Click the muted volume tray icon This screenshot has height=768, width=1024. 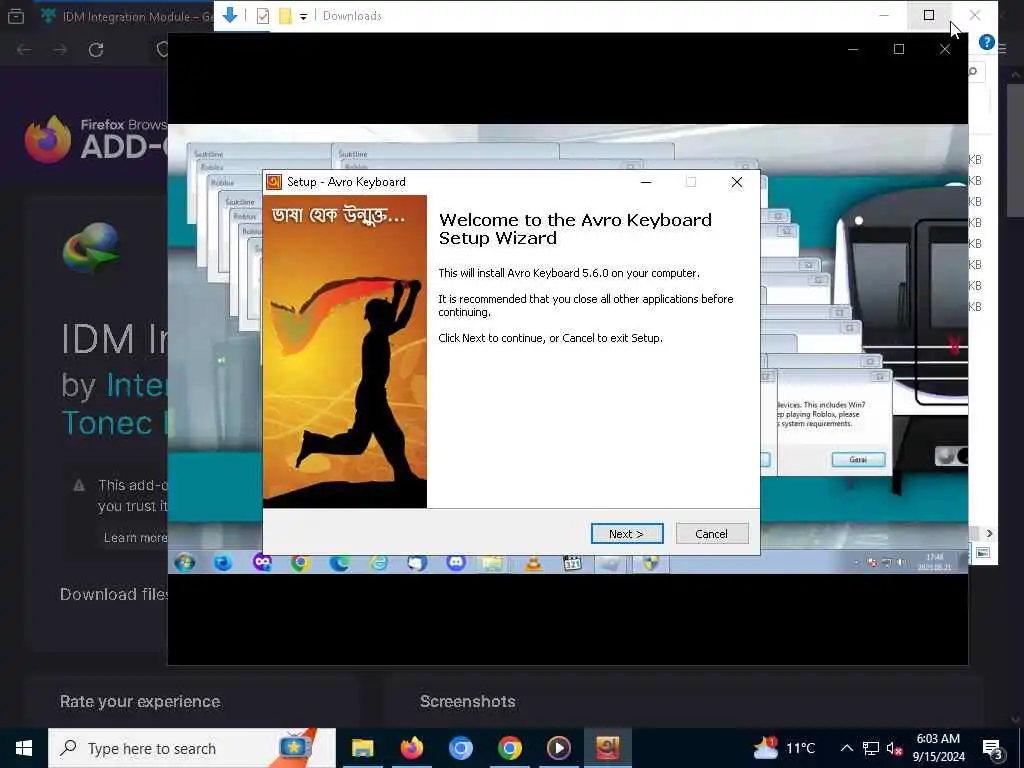(894, 748)
